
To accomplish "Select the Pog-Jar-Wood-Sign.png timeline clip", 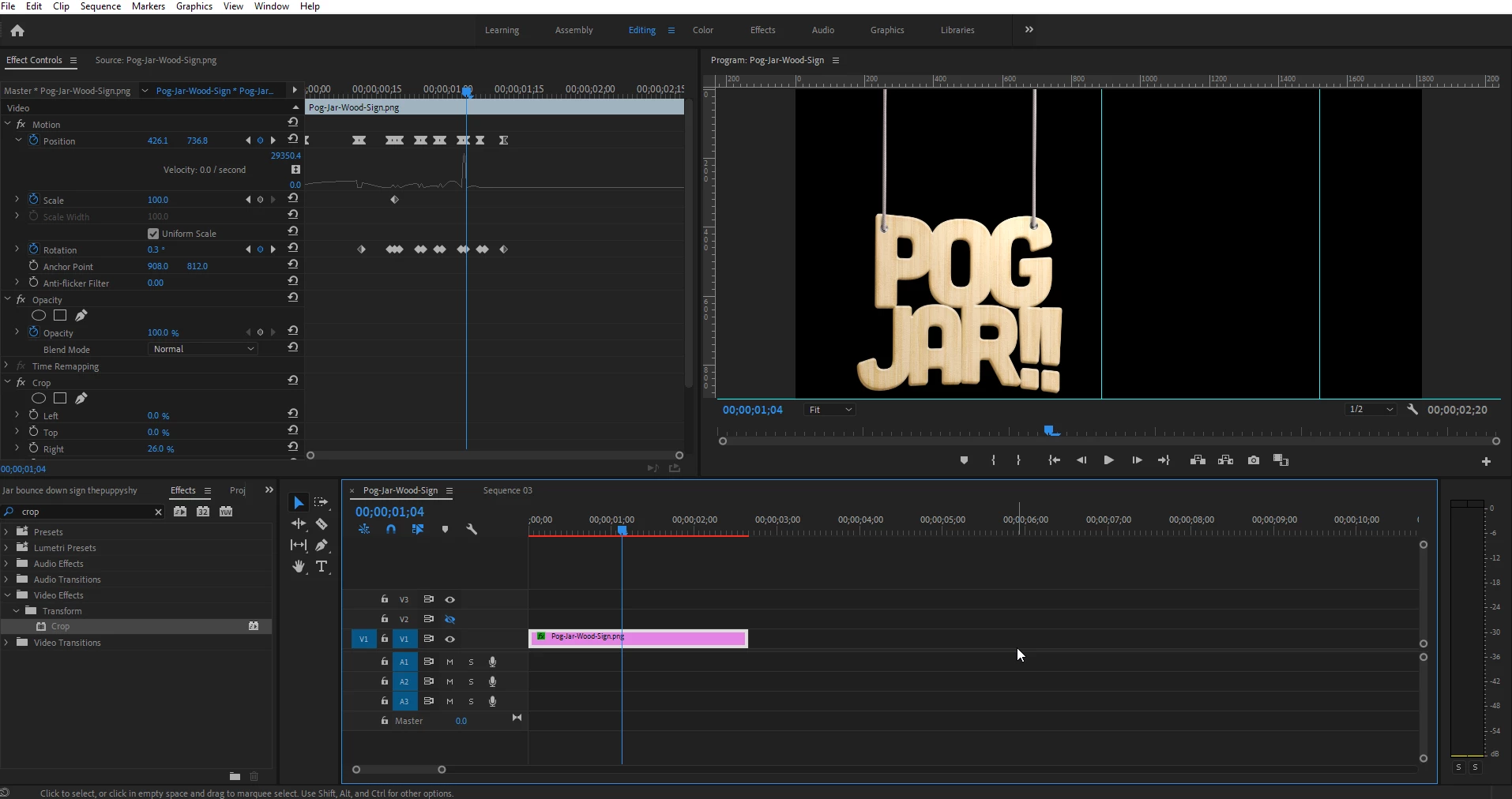I will coord(638,638).
